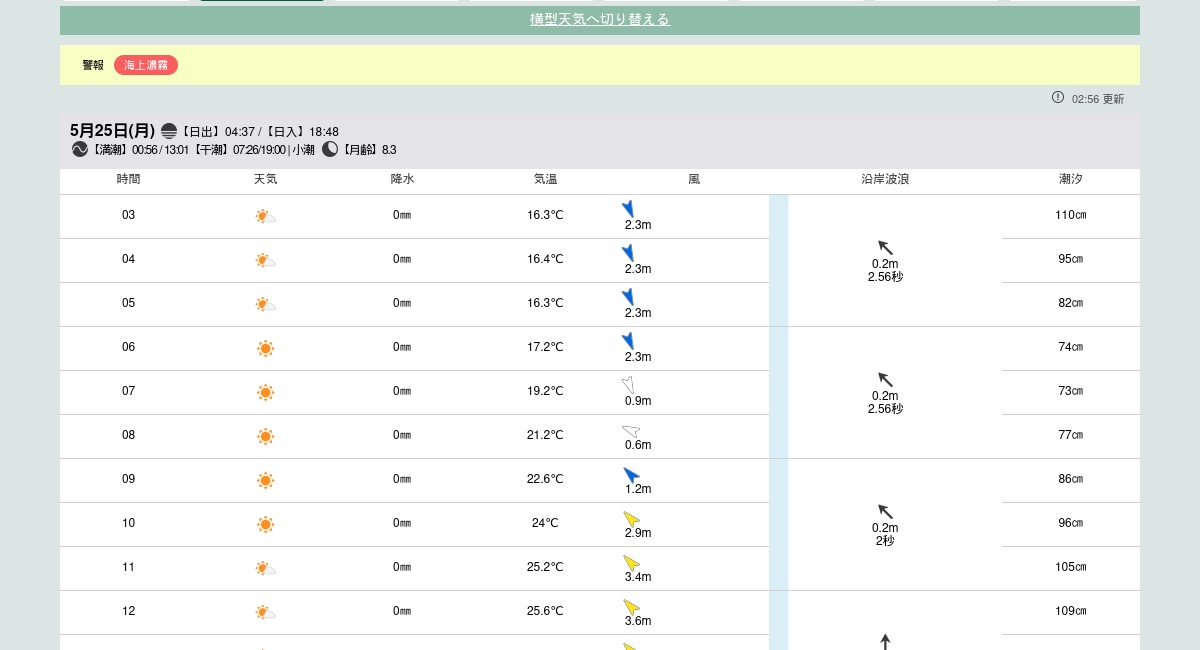
Task: Click the tide value 105㎝
Action: pyautogui.click(x=1071, y=567)
